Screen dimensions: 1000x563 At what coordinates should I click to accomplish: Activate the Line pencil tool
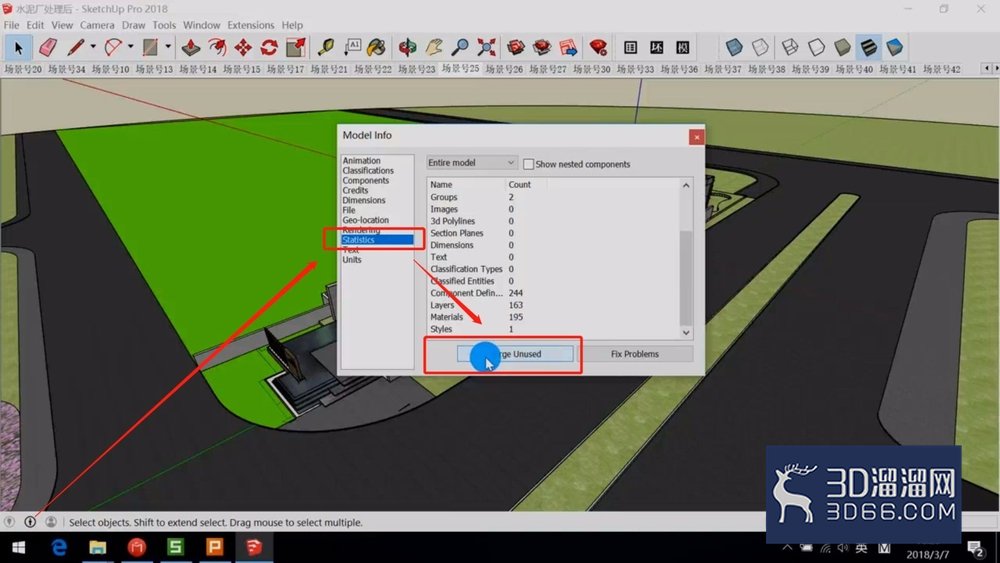point(76,47)
